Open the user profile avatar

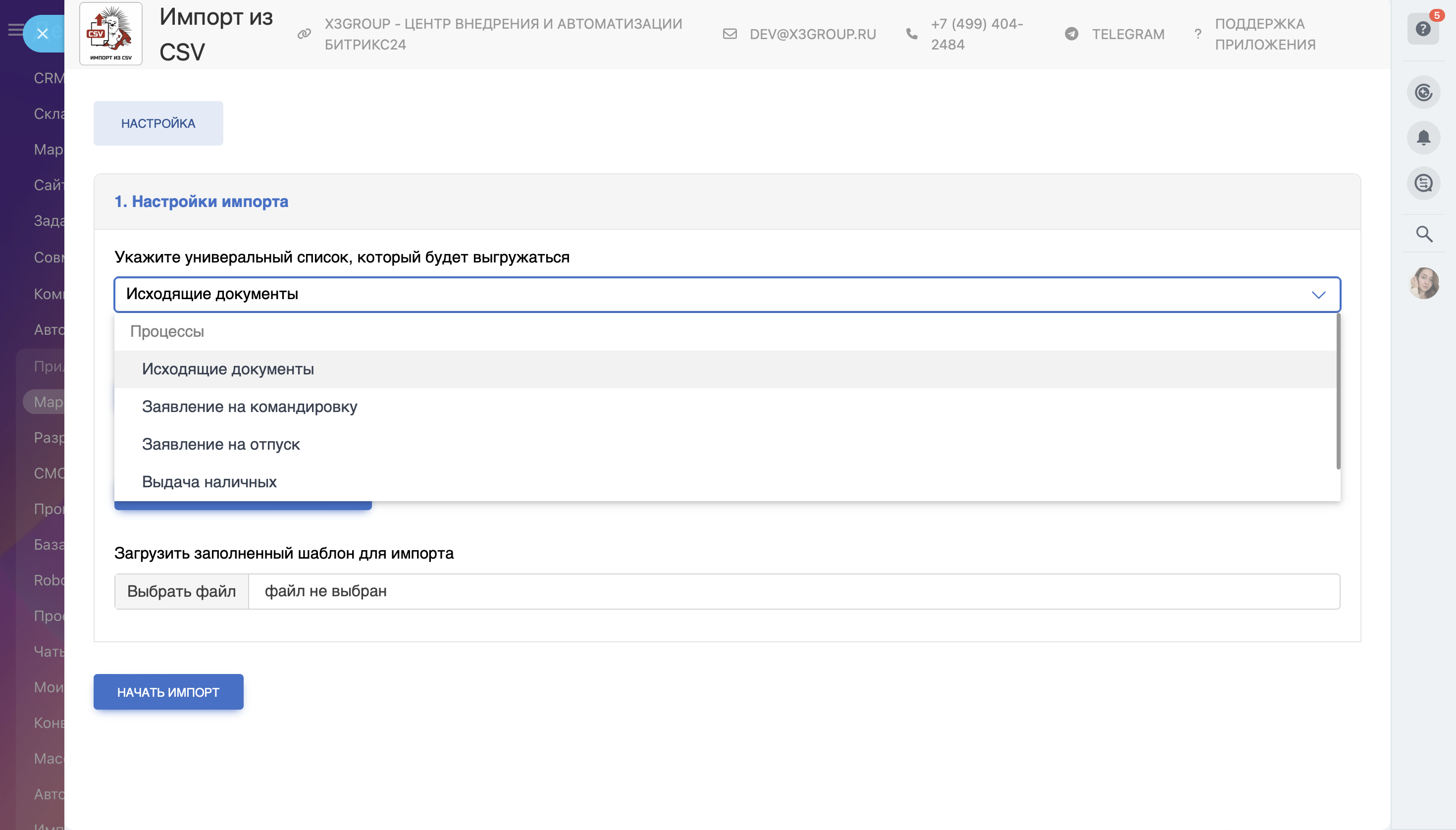click(x=1423, y=283)
